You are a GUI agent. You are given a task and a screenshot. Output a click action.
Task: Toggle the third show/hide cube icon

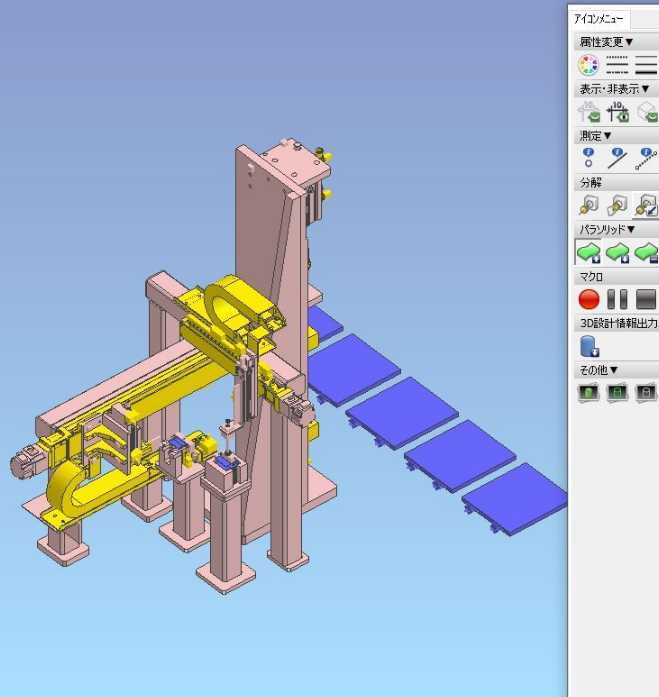click(647, 112)
